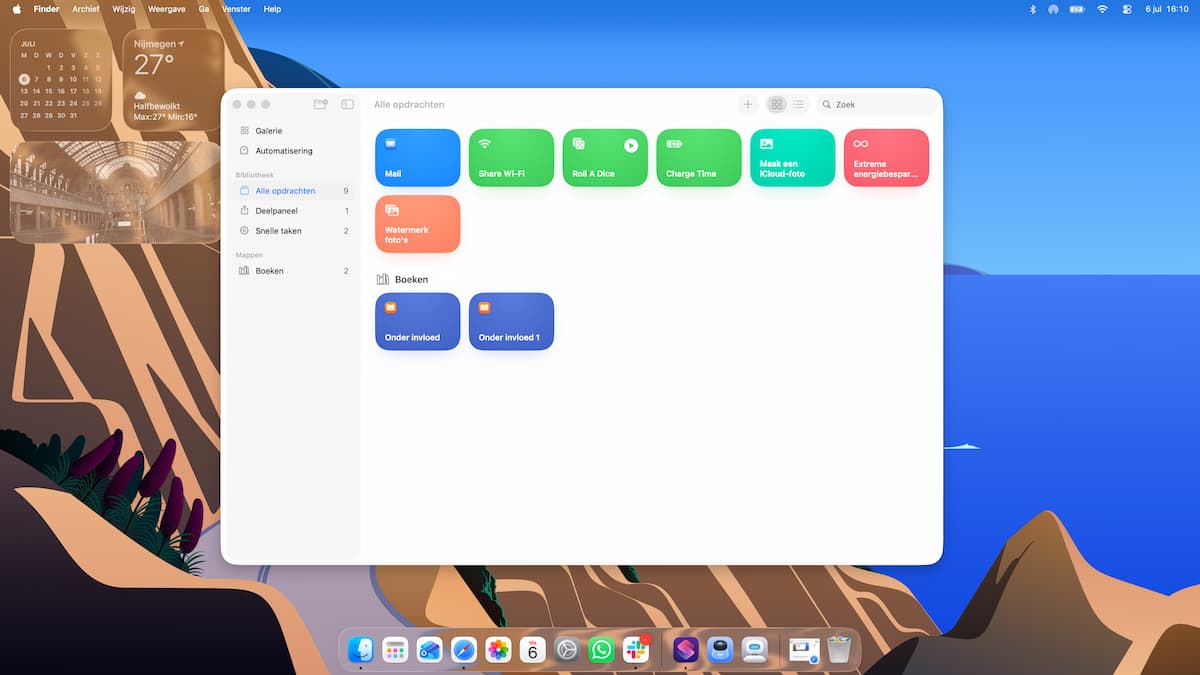Open the Boeken folder in the sidebar

click(x=294, y=271)
